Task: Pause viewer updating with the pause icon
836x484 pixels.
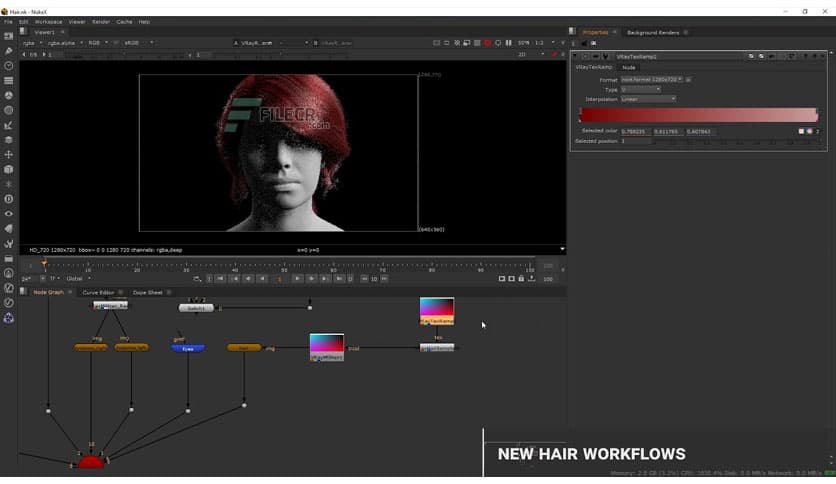Action: 509,43
